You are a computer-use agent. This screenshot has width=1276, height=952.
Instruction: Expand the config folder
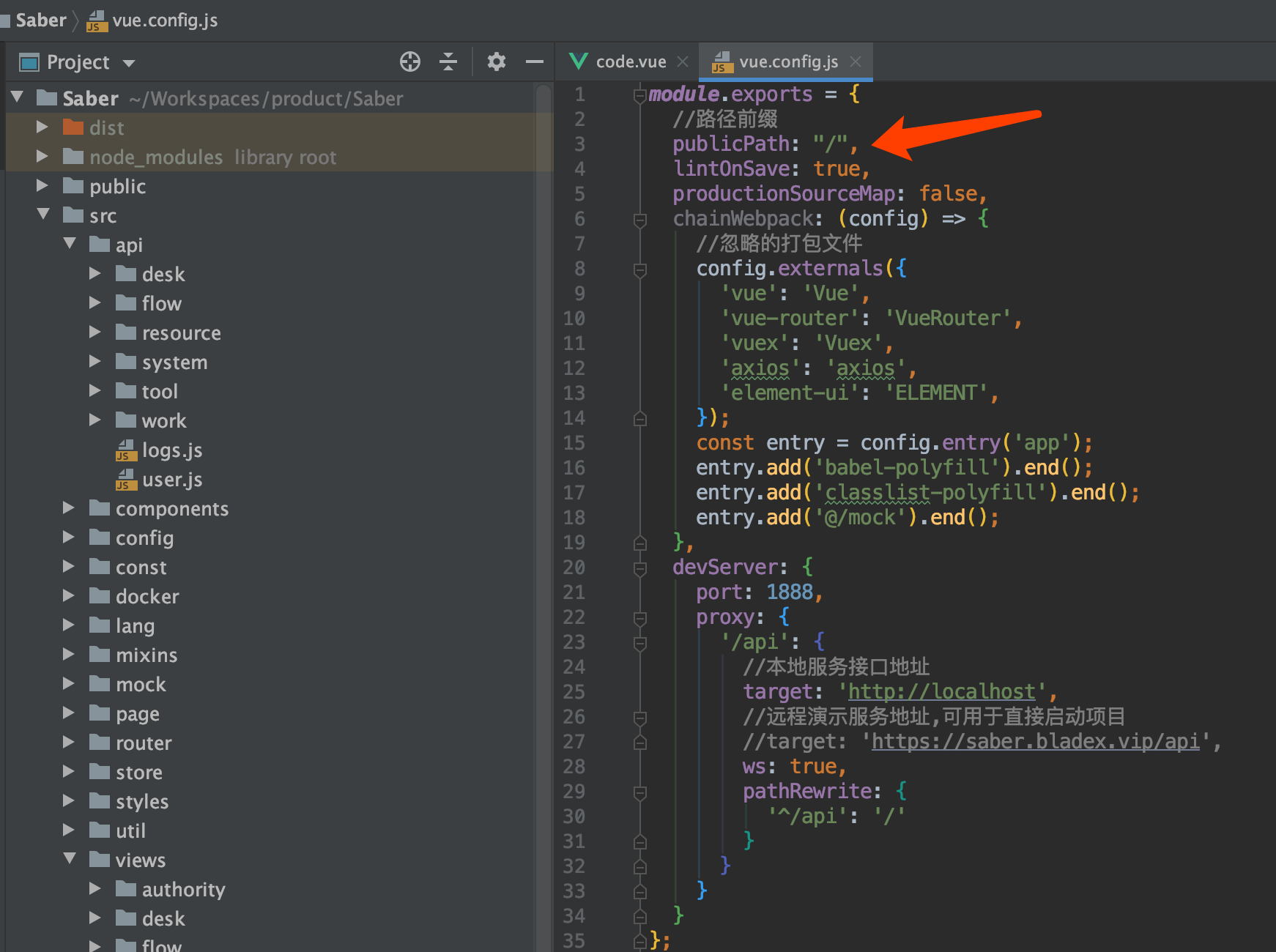(69, 537)
